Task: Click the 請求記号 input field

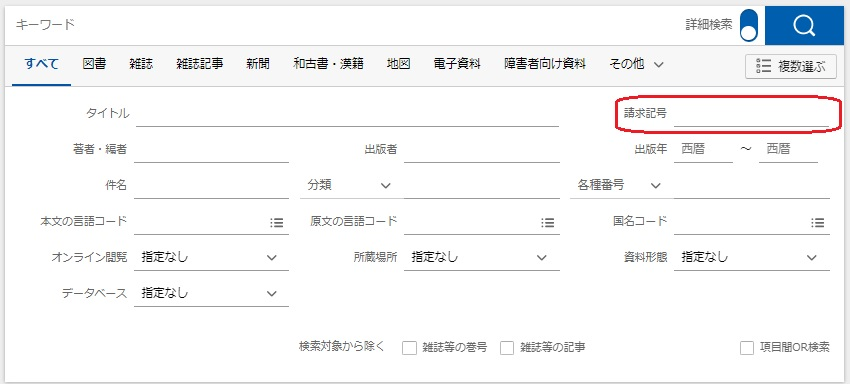Action: click(751, 114)
